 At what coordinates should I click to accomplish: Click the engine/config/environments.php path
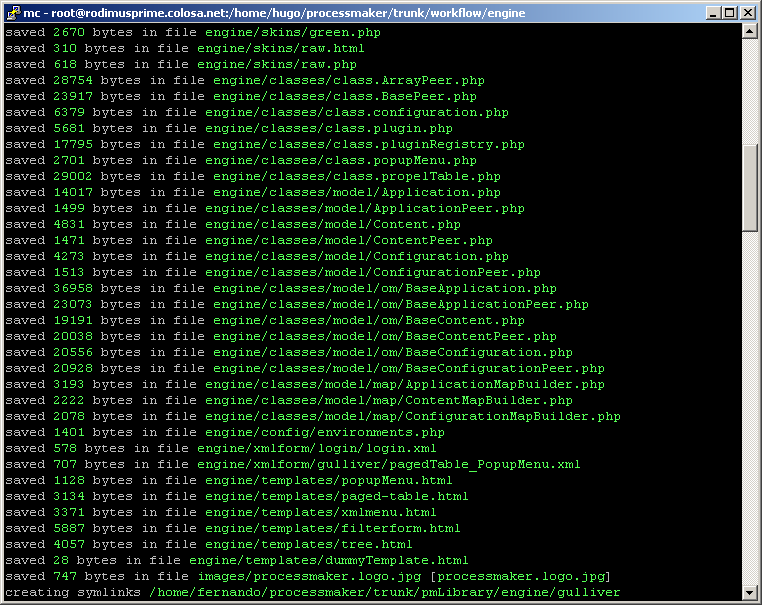[324, 432]
